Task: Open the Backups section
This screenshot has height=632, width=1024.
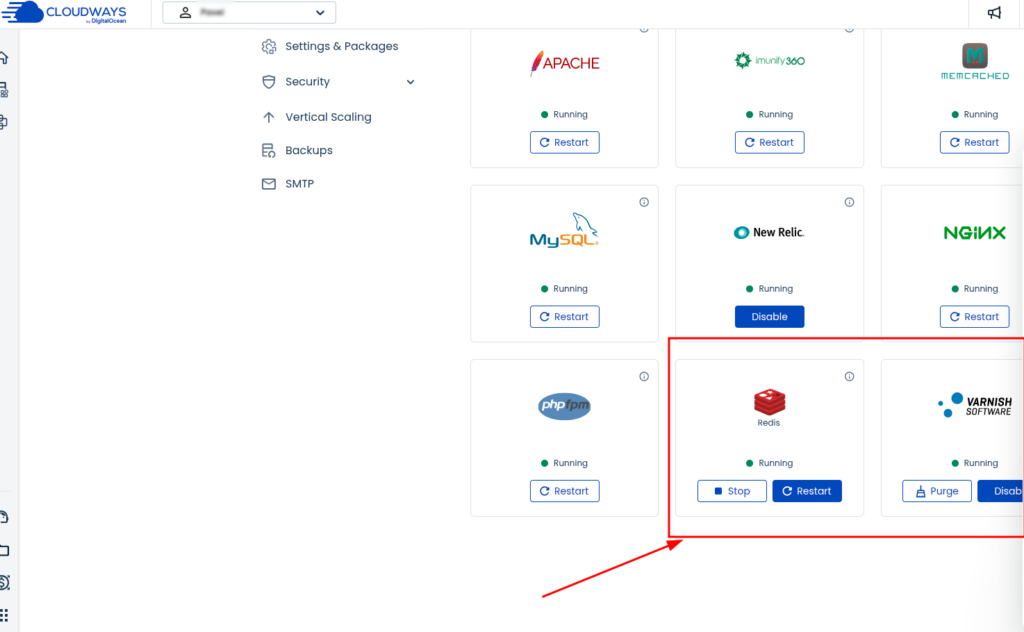Action: click(x=308, y=150)
